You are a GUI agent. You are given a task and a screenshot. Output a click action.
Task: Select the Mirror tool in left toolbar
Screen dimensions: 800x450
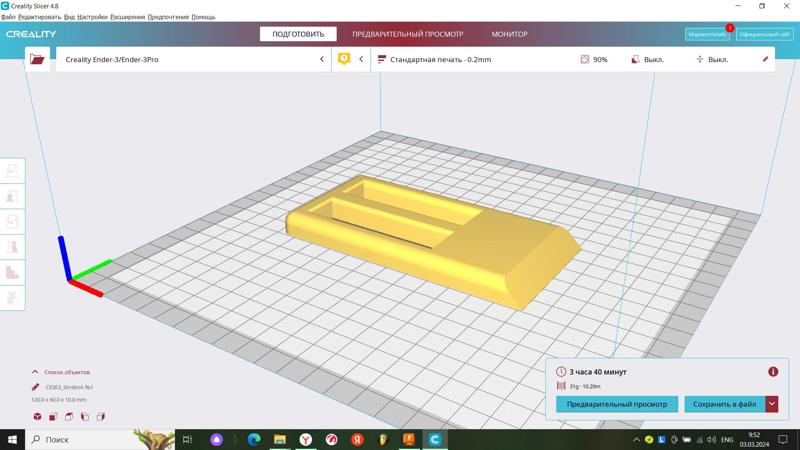tap(12, 246)
